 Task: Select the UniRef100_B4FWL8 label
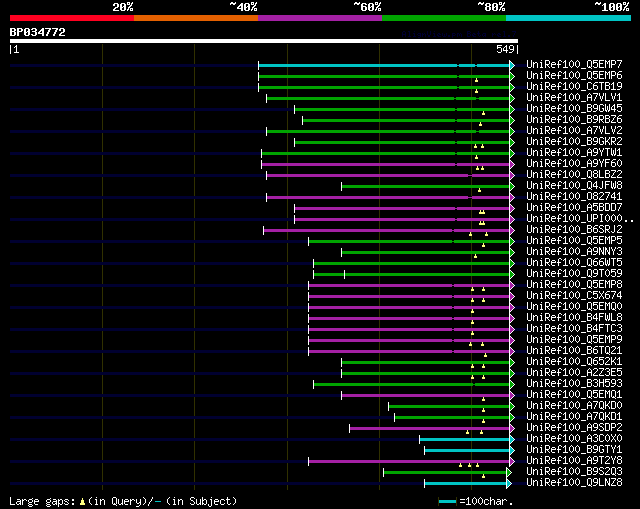click(574, 318)
